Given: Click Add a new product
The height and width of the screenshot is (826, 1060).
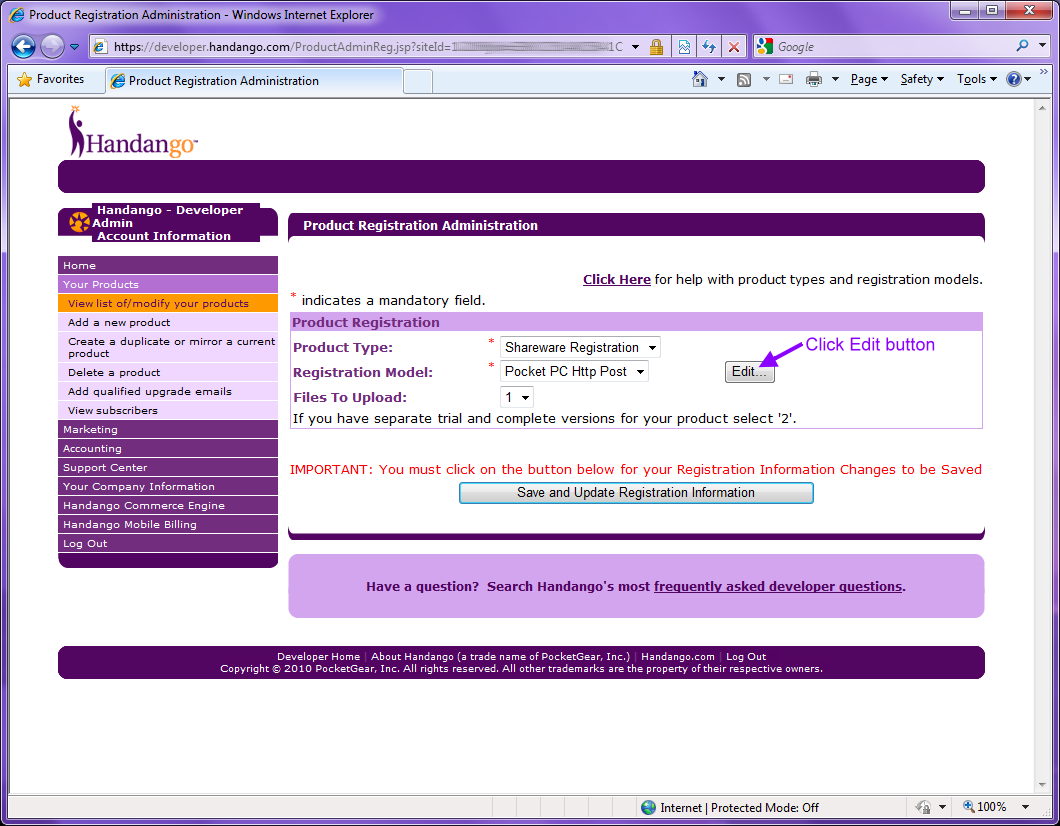Looking at the screenshot, I should (x=168, y=322).
